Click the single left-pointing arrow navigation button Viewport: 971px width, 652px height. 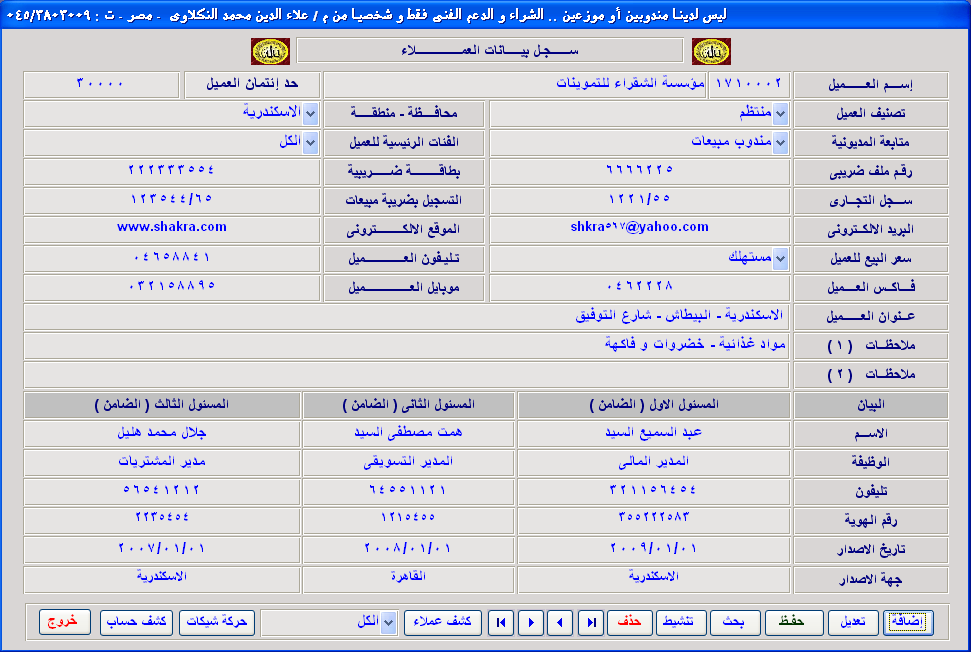[562, 622]
